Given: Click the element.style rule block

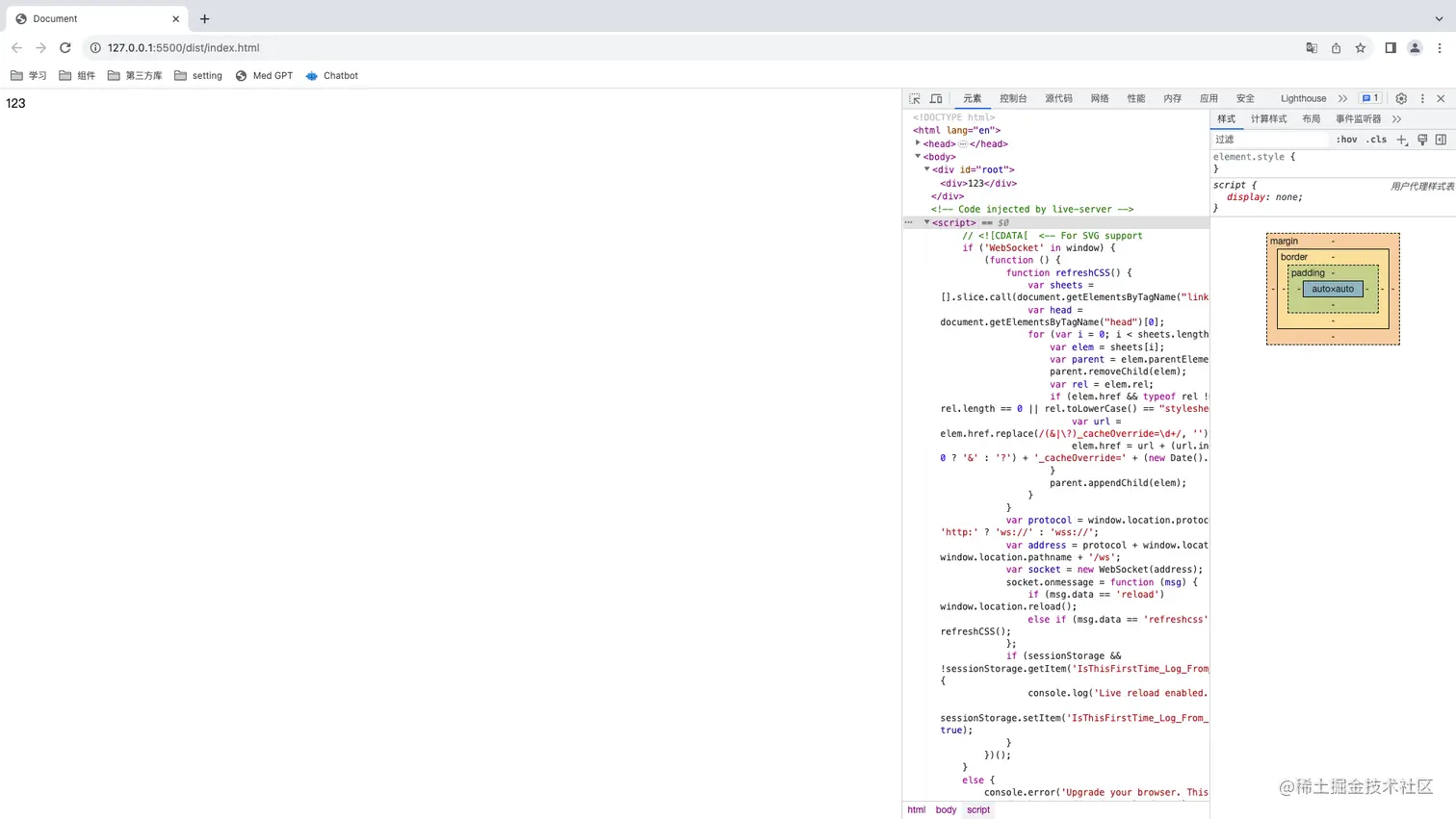Looking at the screenshot, I should pyautogui.click(x=1333, y=163).
